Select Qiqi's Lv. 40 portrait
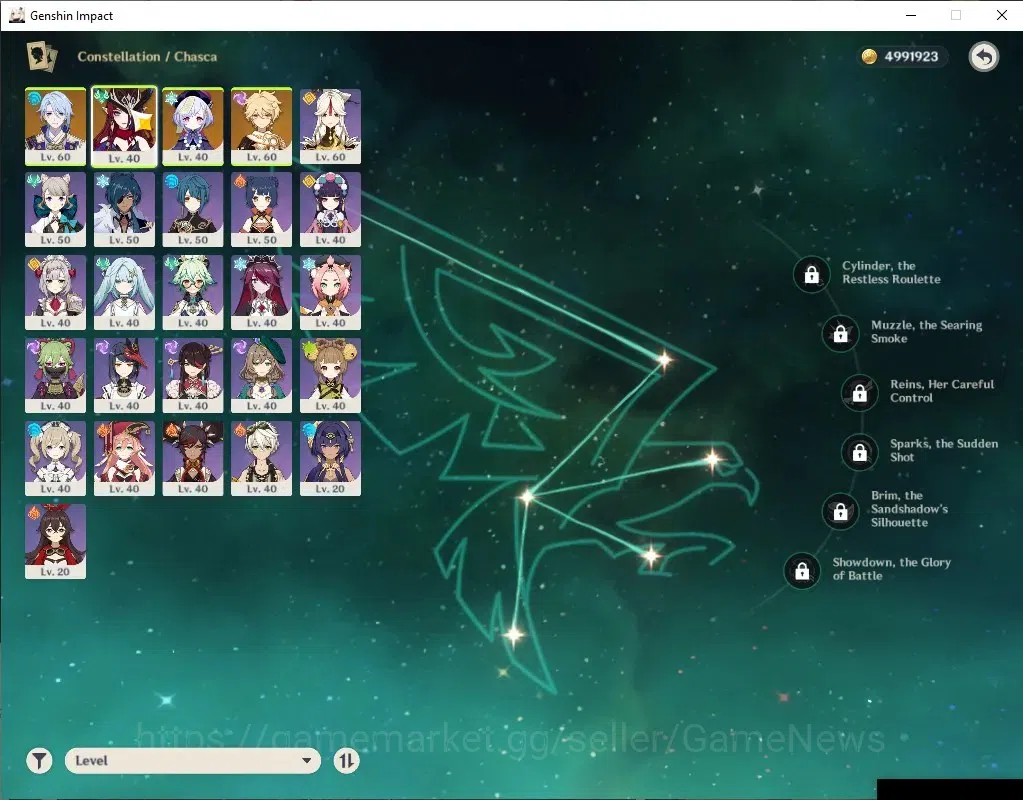1023x800 pixels. [x=193, y=127]
